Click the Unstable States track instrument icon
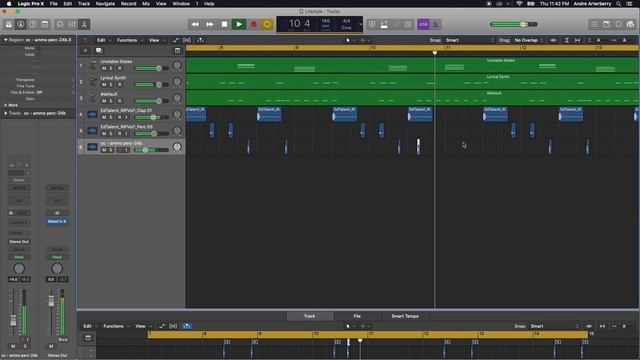 click(93, 65)
